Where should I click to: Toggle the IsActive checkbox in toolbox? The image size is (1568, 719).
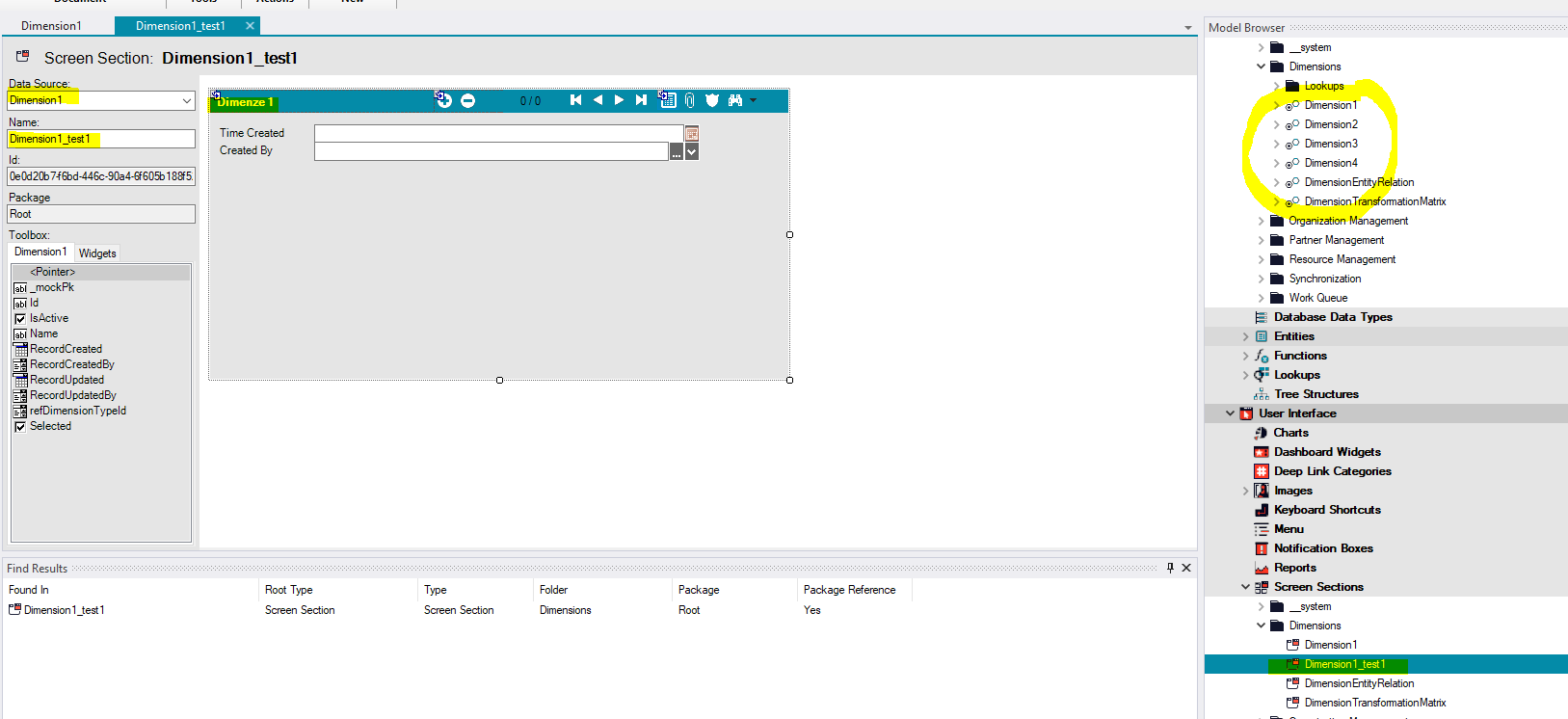tap(19, 318)
